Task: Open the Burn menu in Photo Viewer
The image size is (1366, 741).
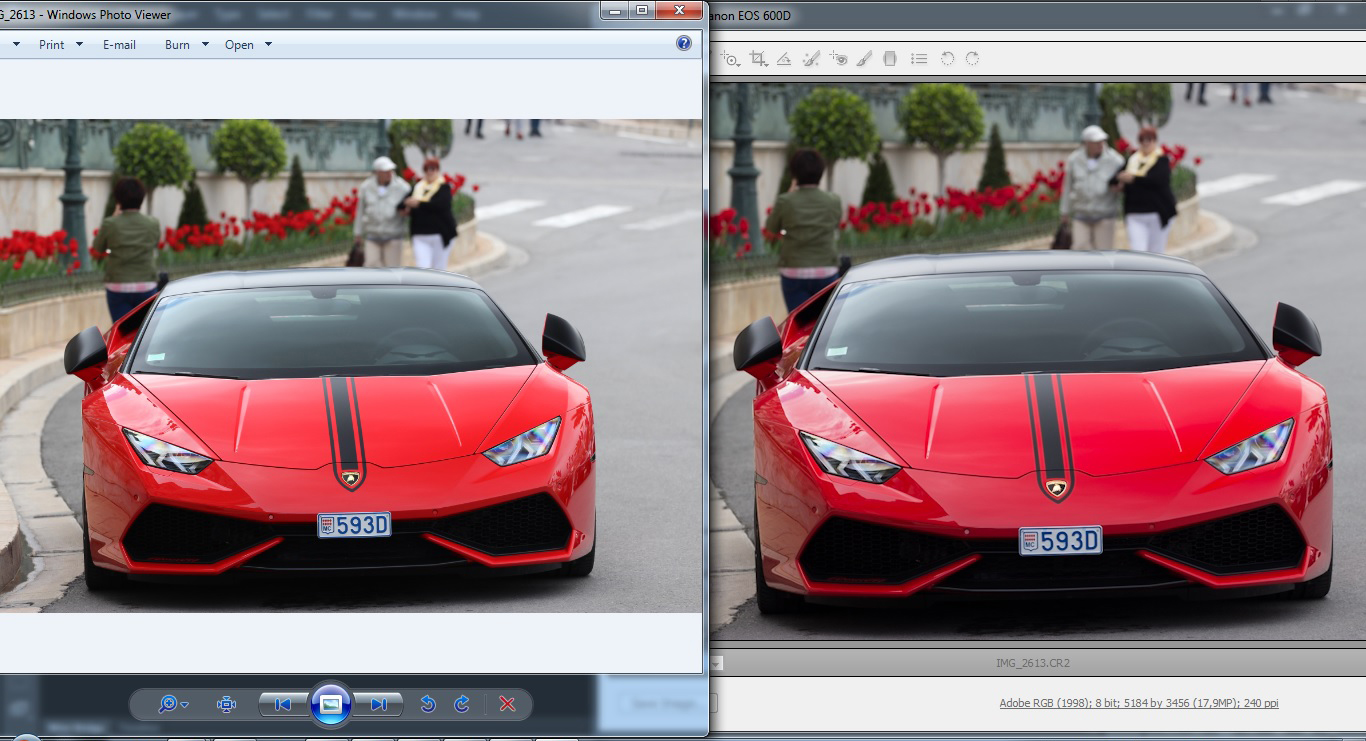Action: coord(187,45)
